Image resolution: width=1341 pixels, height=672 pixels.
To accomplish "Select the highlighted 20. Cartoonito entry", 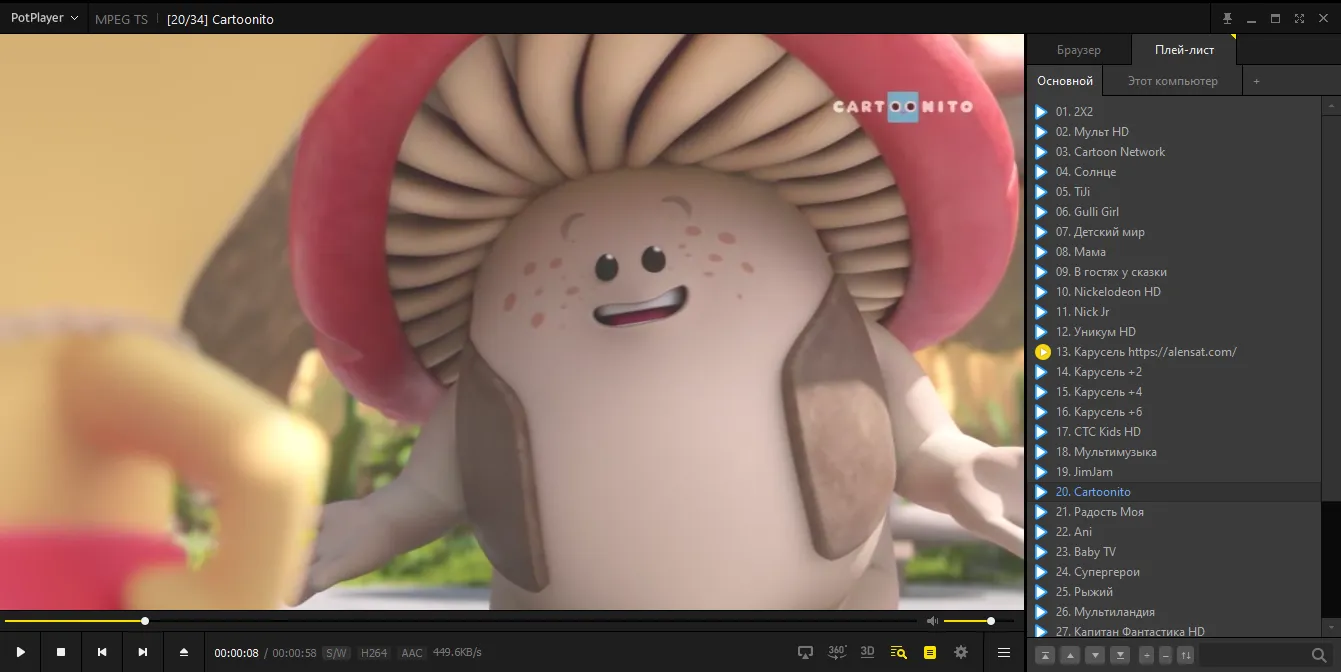I will 1175,492.
